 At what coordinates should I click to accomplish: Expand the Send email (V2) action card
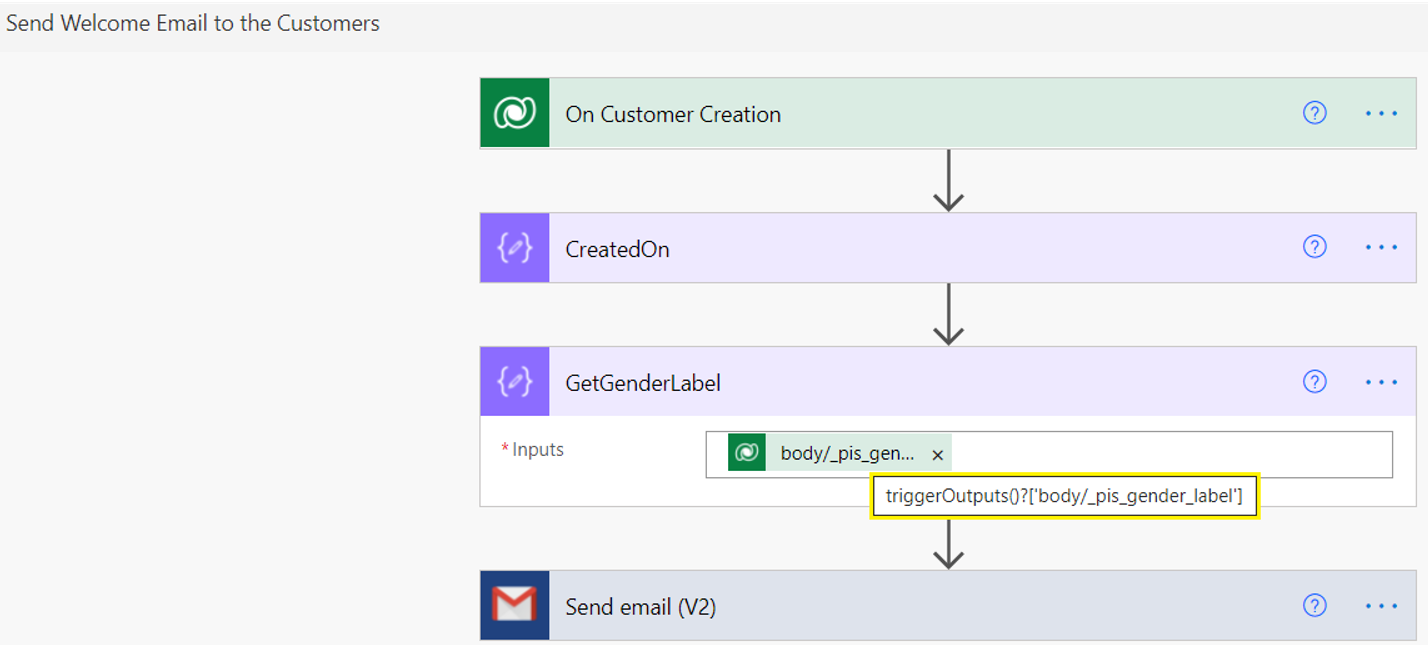point(640,607)
